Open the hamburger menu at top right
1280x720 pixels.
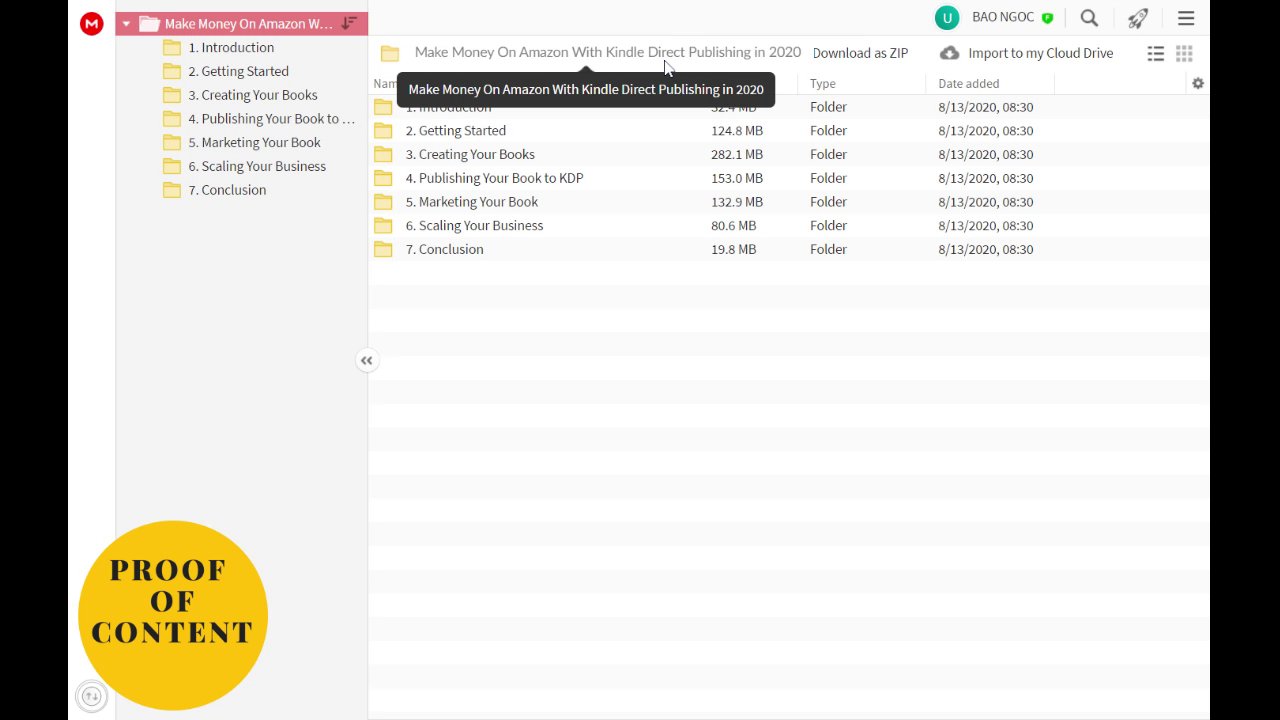(x=1186, y=18)
